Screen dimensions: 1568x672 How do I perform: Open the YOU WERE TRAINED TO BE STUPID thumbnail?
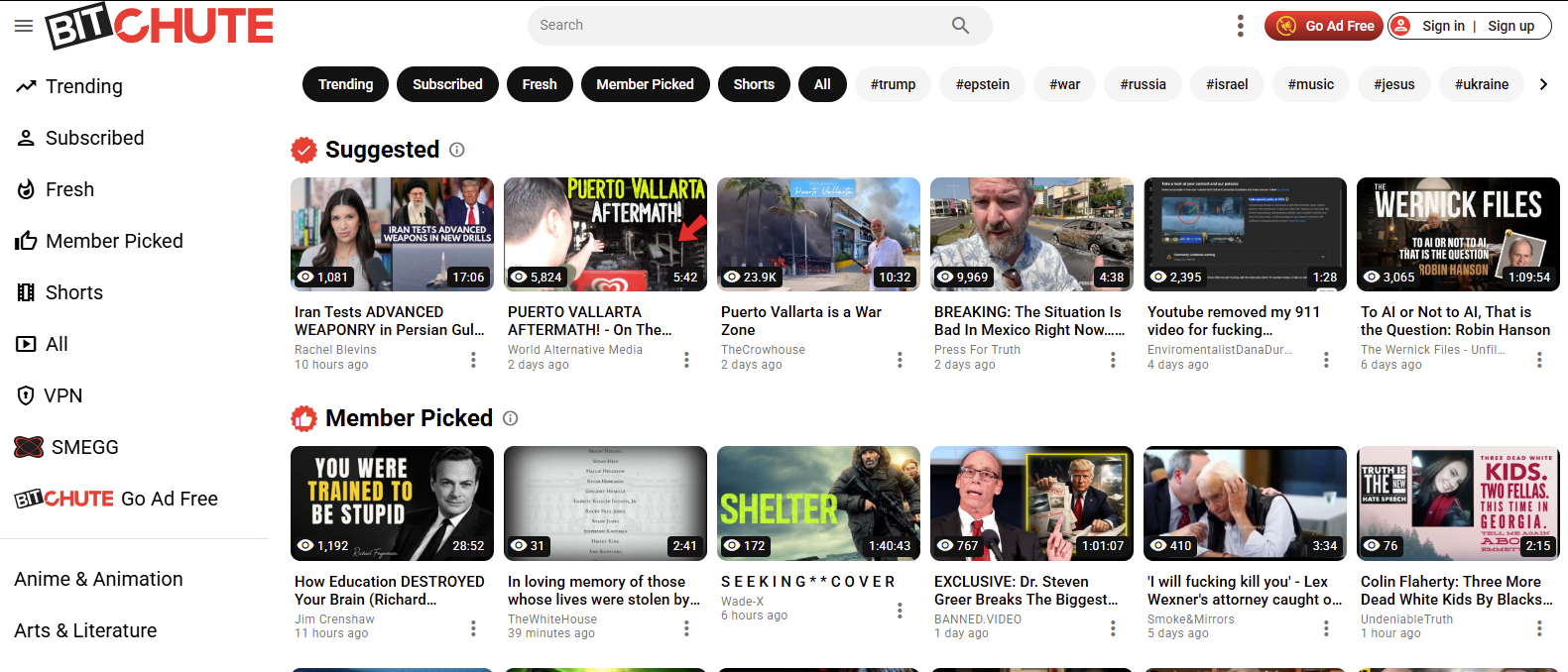[392, 503]
